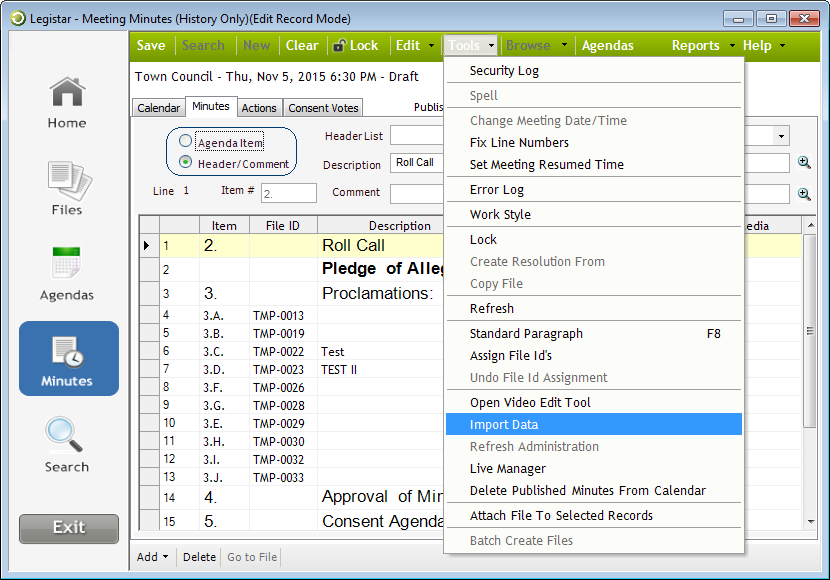Click the zoom icon beside Comment field

(804, 194)
